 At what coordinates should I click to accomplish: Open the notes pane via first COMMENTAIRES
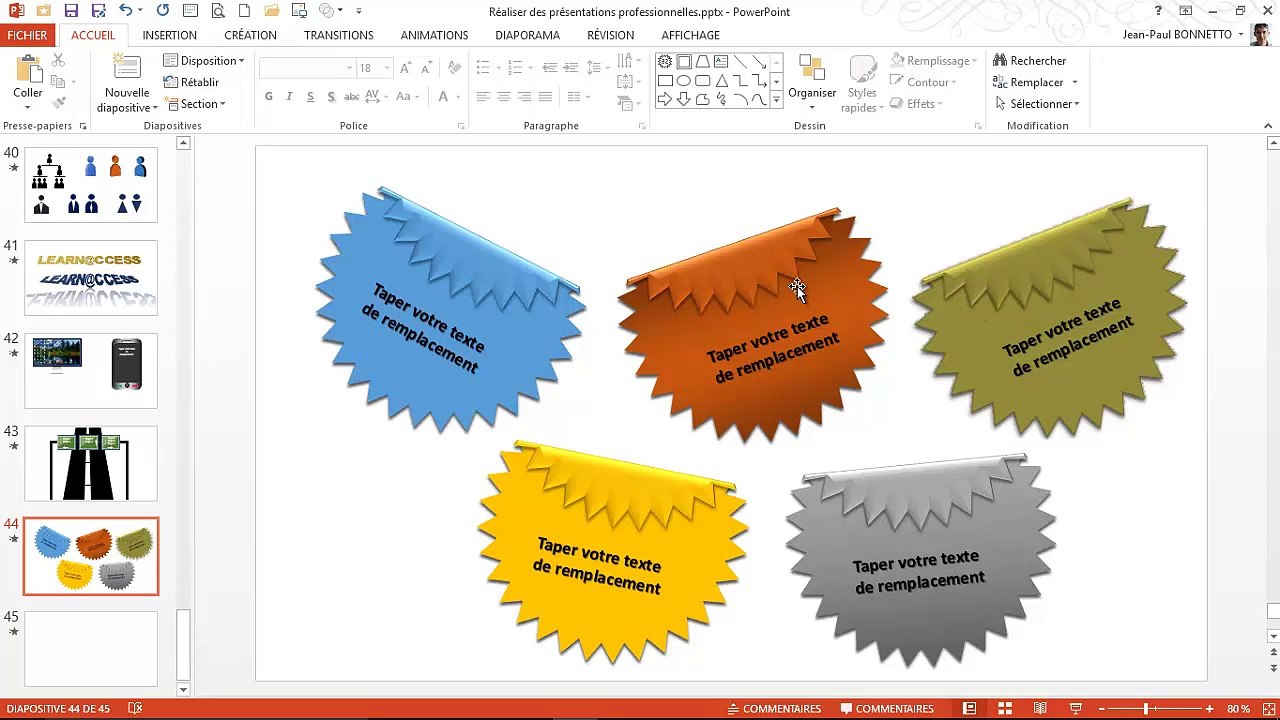774,709
